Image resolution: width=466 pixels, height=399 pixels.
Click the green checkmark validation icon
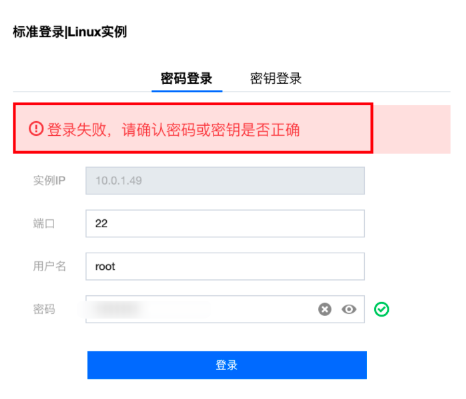[381, 309]
